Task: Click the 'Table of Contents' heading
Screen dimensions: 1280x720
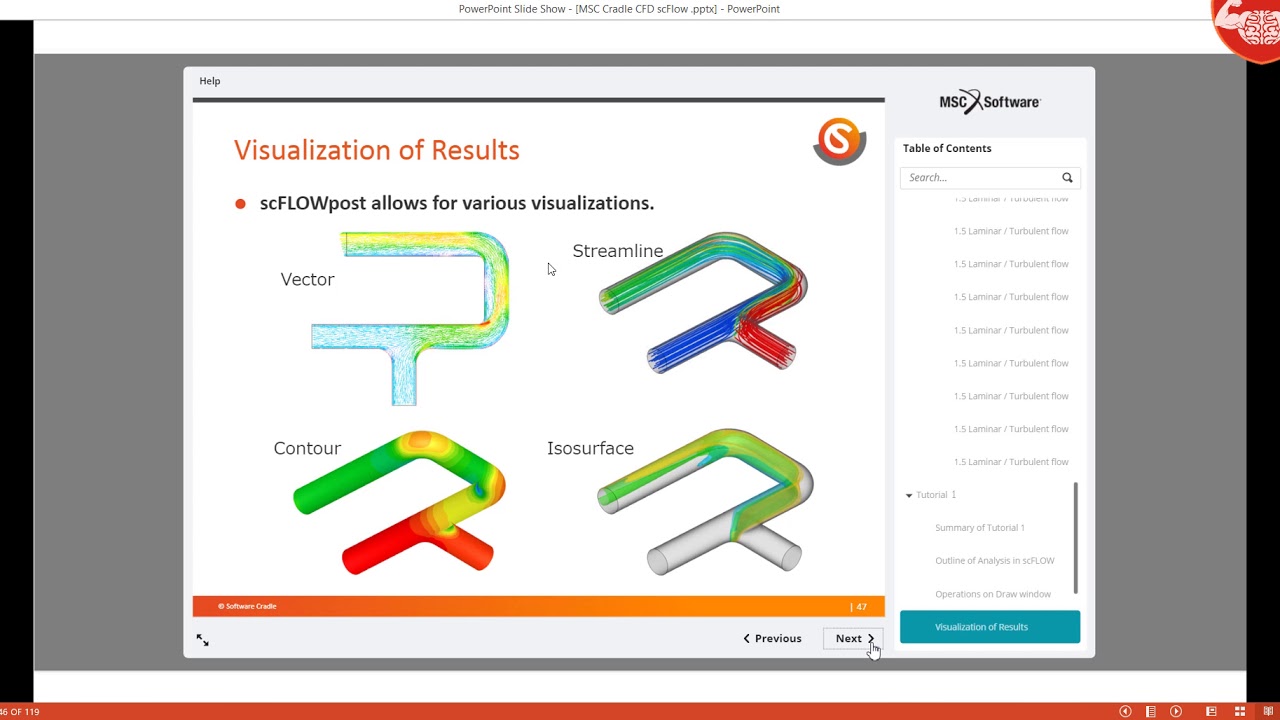Action: (947, 148)
